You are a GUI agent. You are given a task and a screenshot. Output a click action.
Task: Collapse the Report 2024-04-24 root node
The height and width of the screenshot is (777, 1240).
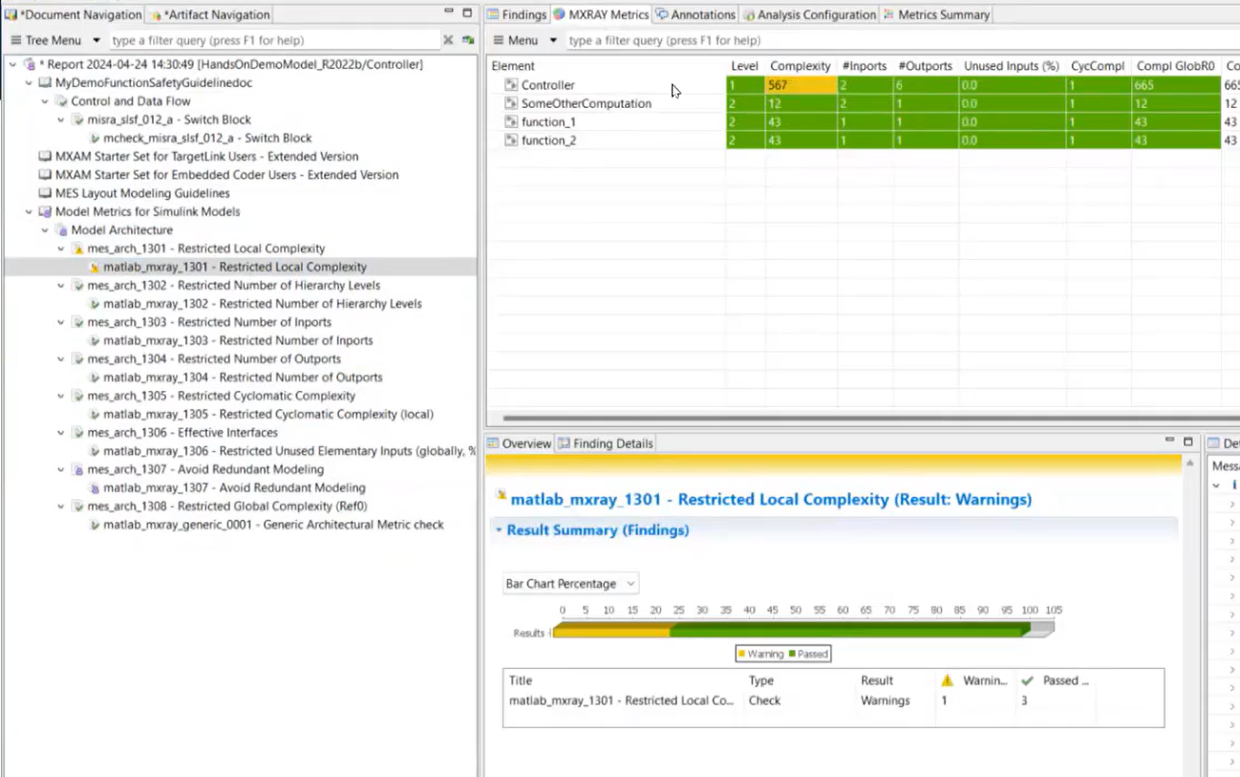point(12,64)
